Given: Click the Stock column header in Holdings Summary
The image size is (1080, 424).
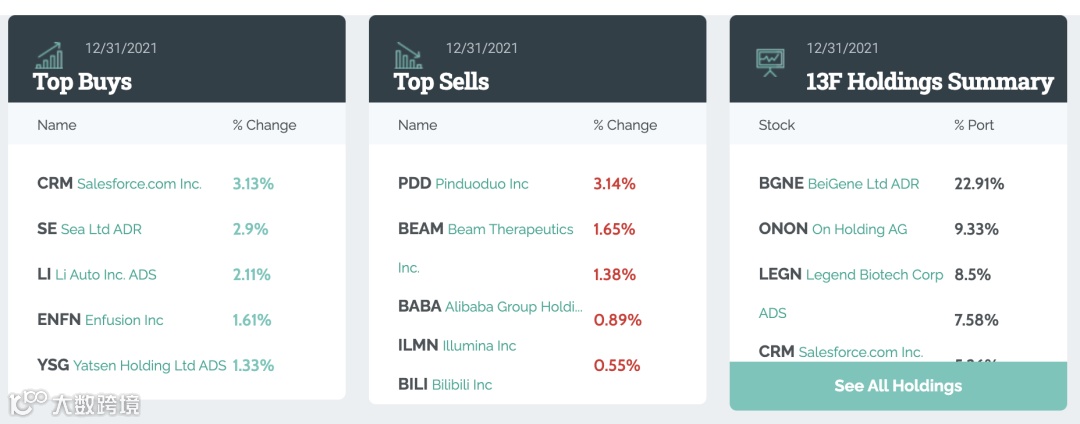Looking at the screenshot, I should click(x=776, y=125).
